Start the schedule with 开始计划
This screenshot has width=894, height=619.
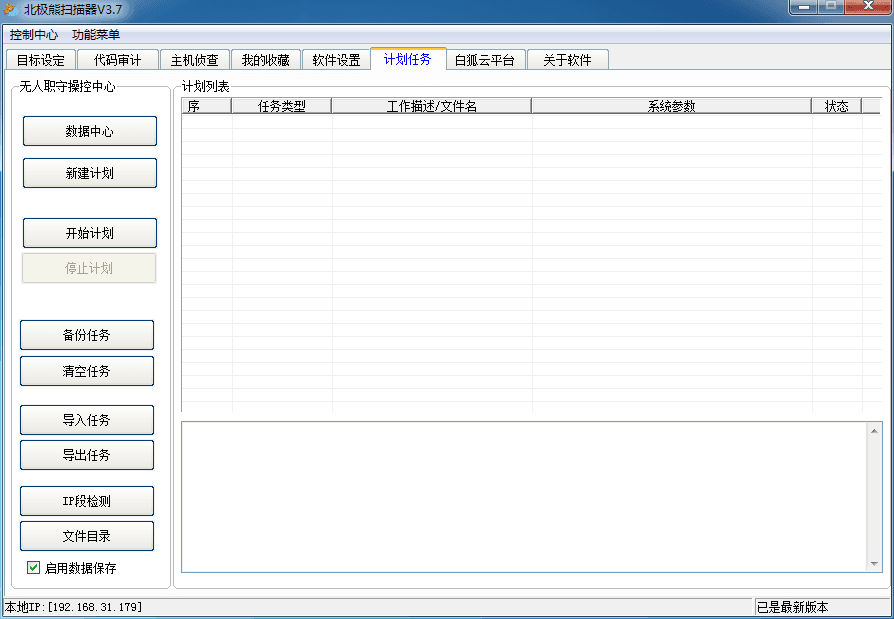click(90, 233)
